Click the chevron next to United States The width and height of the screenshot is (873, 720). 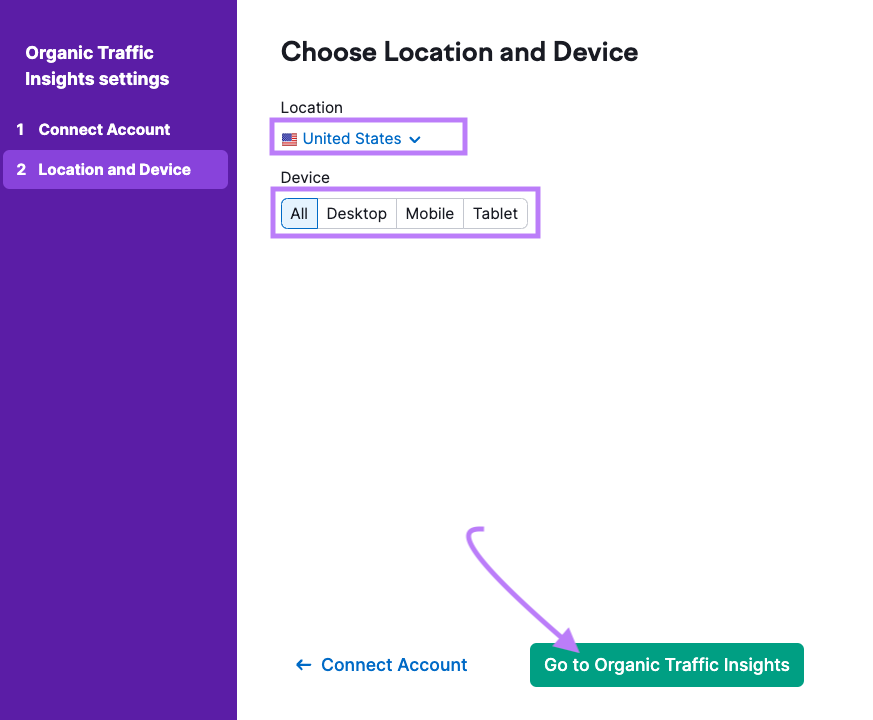click(x=415, y=139)
